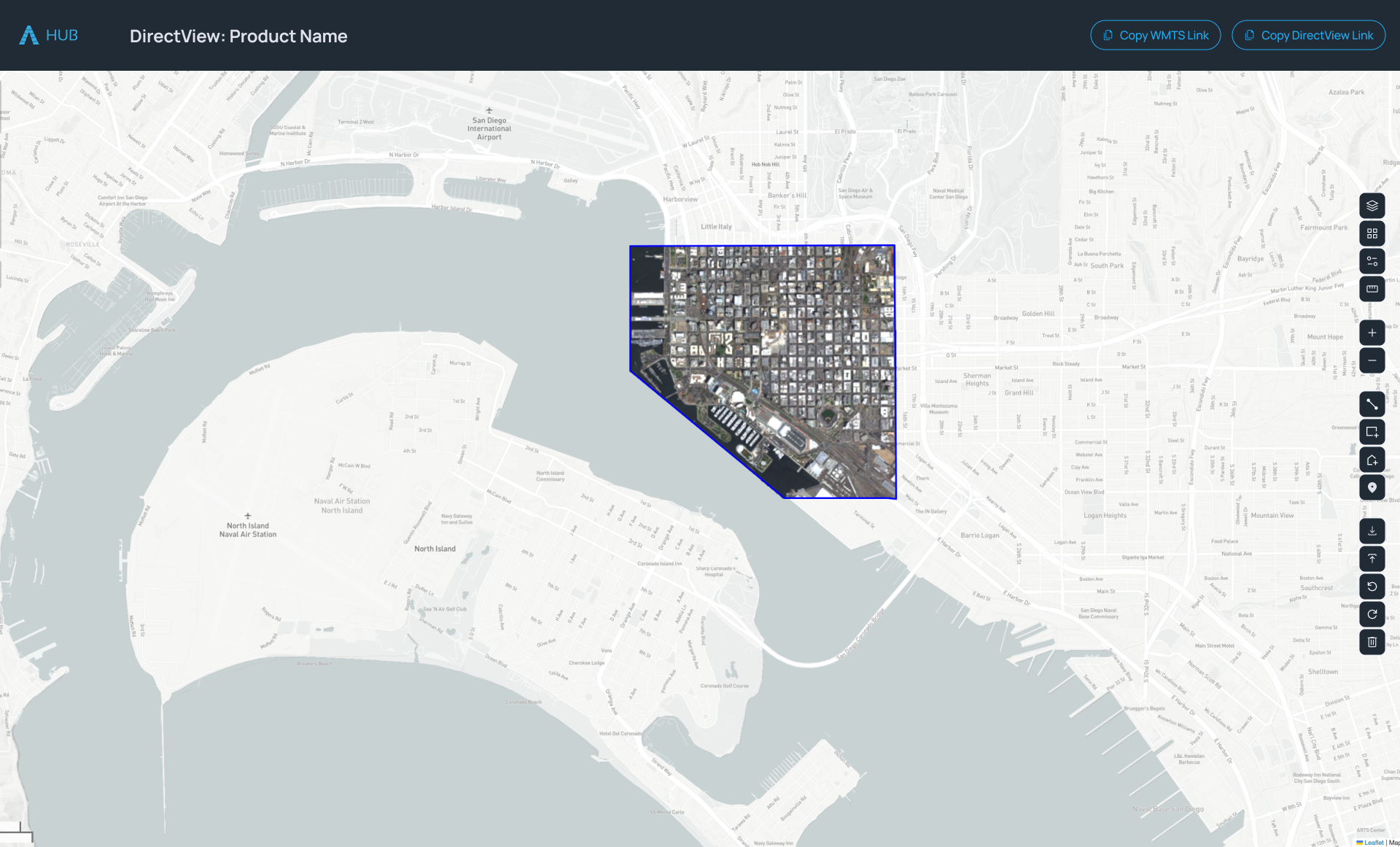Open the Leaflet attribution link
This screenshot has height=847, width=1400.
click(1373, 843)
